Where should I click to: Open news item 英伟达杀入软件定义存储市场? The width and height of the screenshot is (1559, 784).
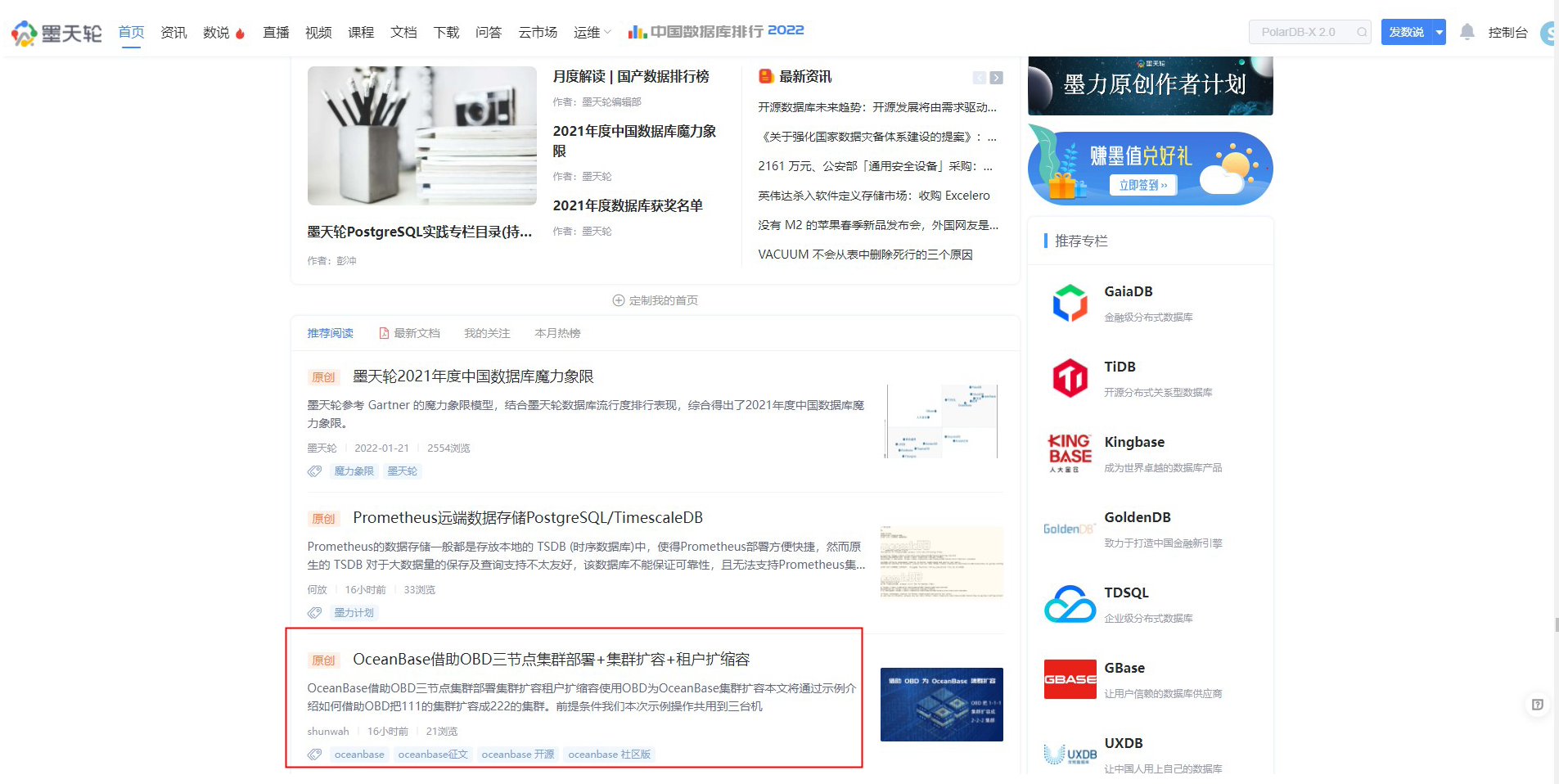tap(874, 196)
